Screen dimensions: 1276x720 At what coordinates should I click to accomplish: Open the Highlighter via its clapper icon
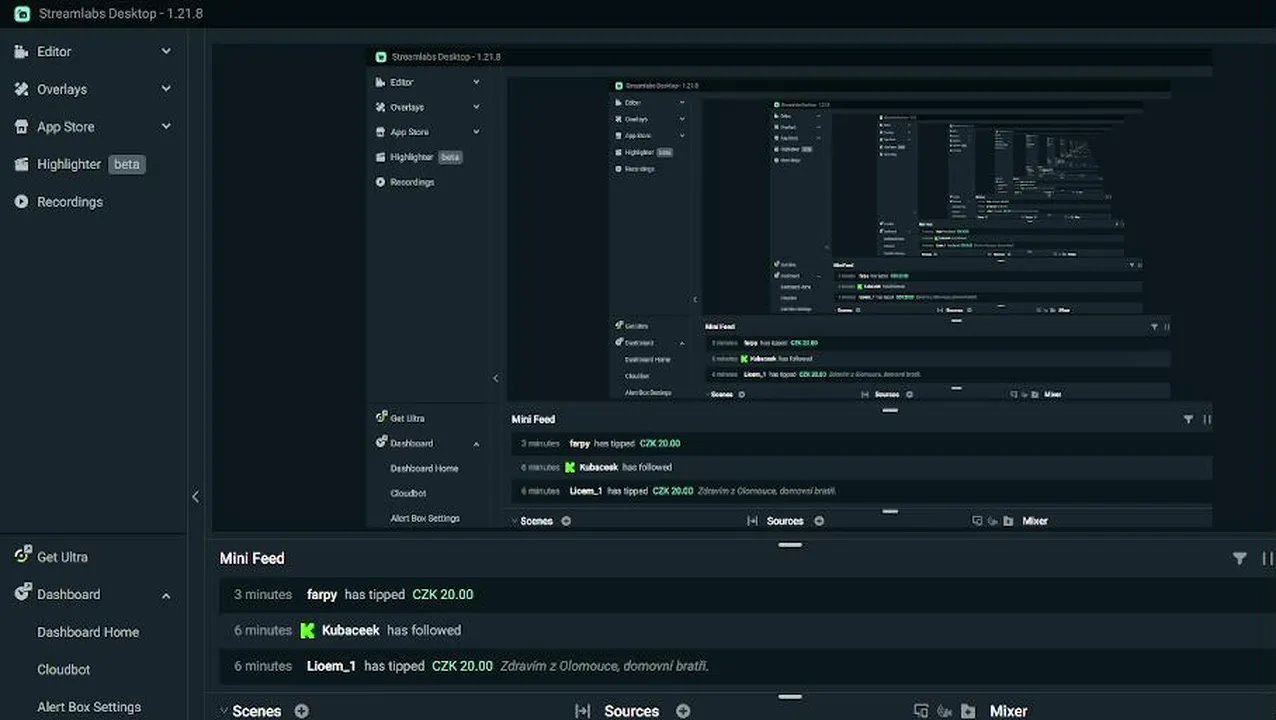(x=22, y=164)
